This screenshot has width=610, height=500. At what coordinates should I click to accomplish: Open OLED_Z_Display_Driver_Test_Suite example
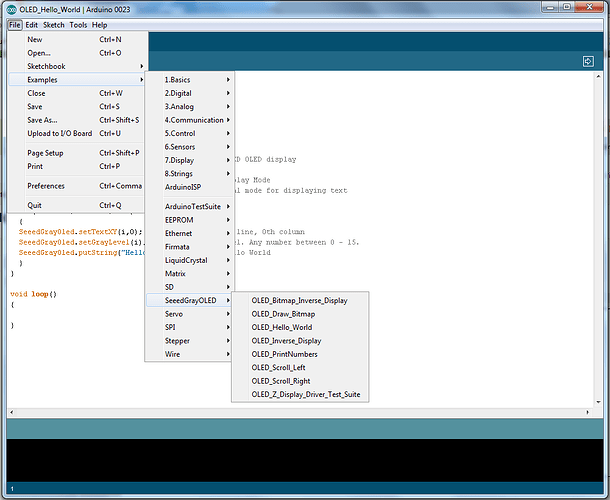point(300,395)
